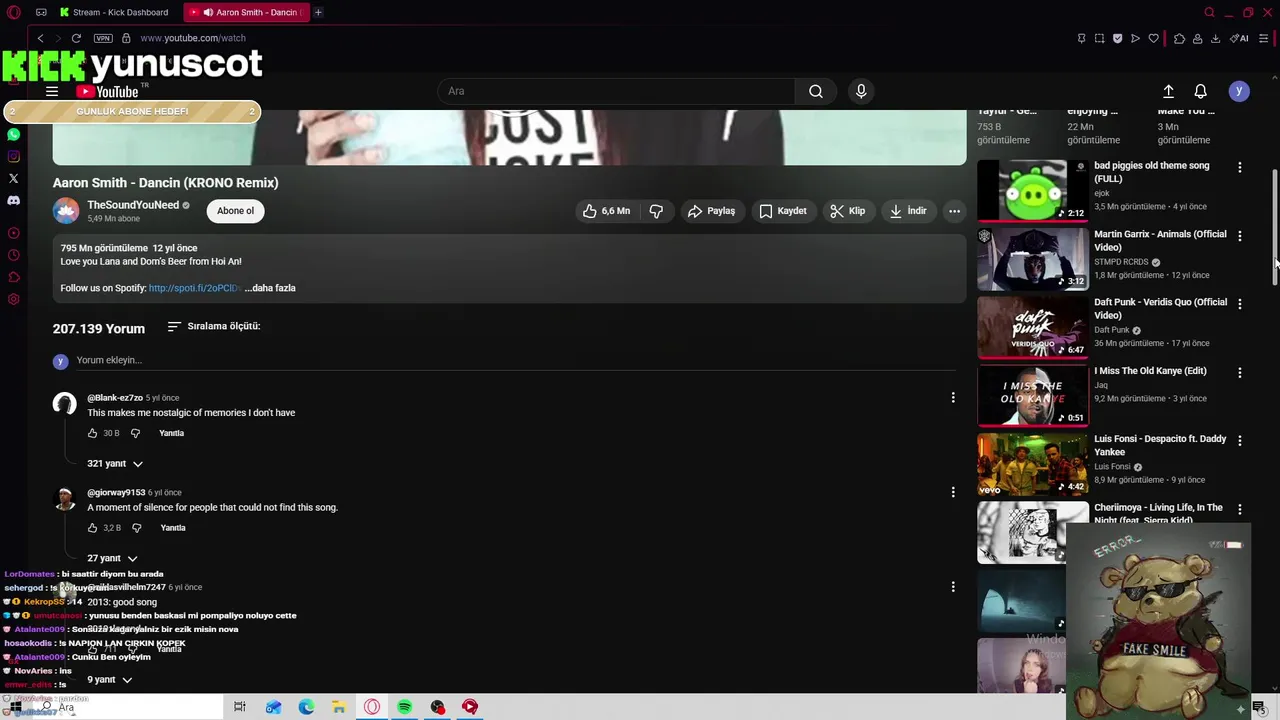Click 'Yorum ekleyin...' comment field
1280x720 pixels.
515,360
